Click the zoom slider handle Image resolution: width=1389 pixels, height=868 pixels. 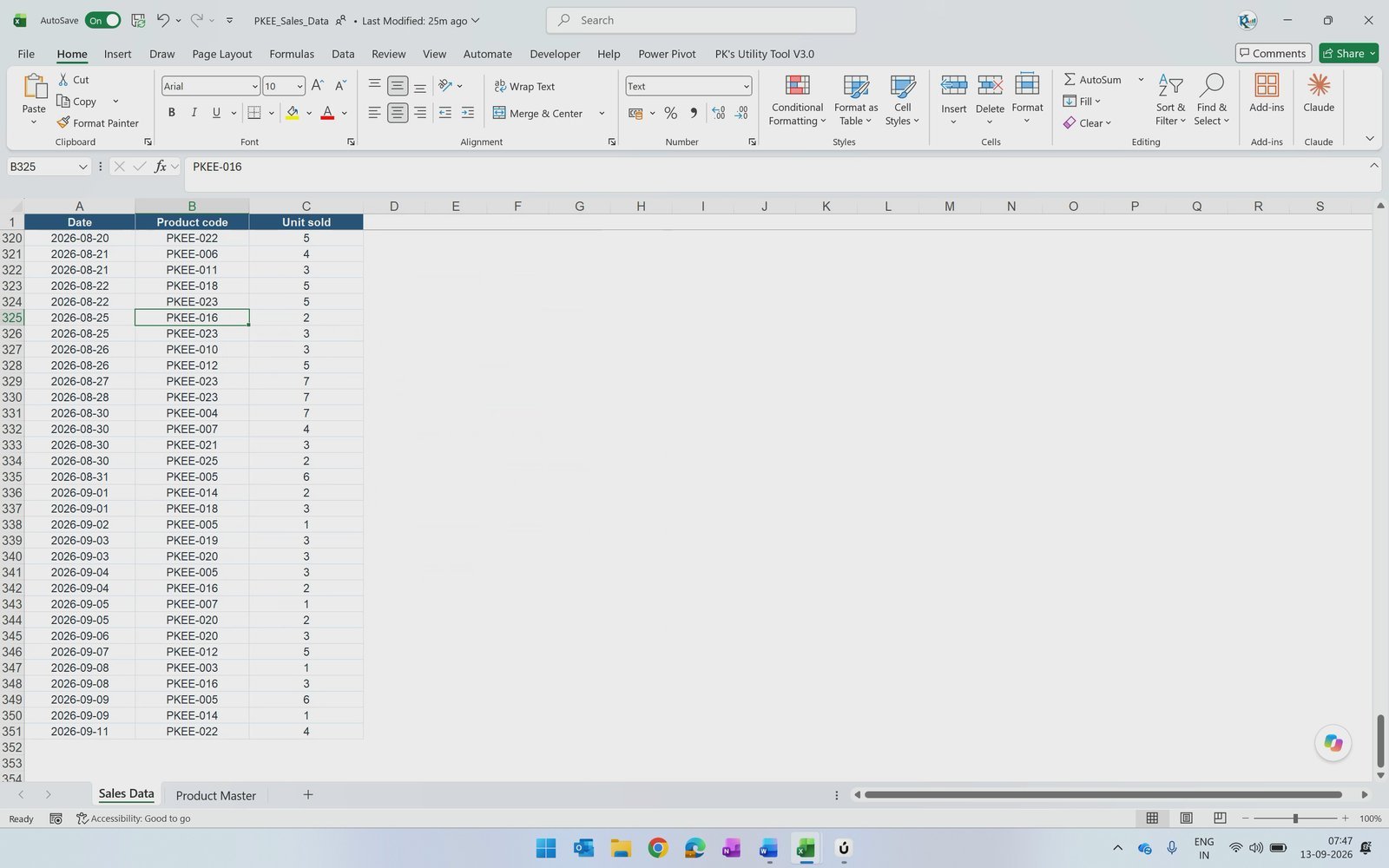pyautogui.click(x=1295, y=818)
